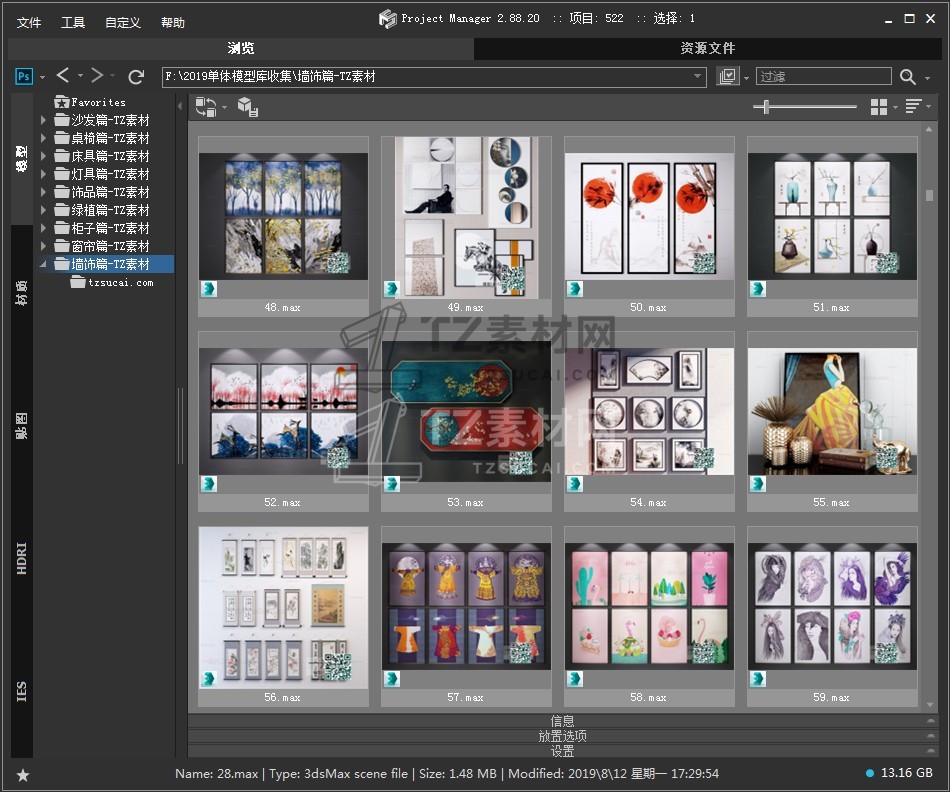
Task: Switch to the 资源文件 tab
Action: click(707, 48)
